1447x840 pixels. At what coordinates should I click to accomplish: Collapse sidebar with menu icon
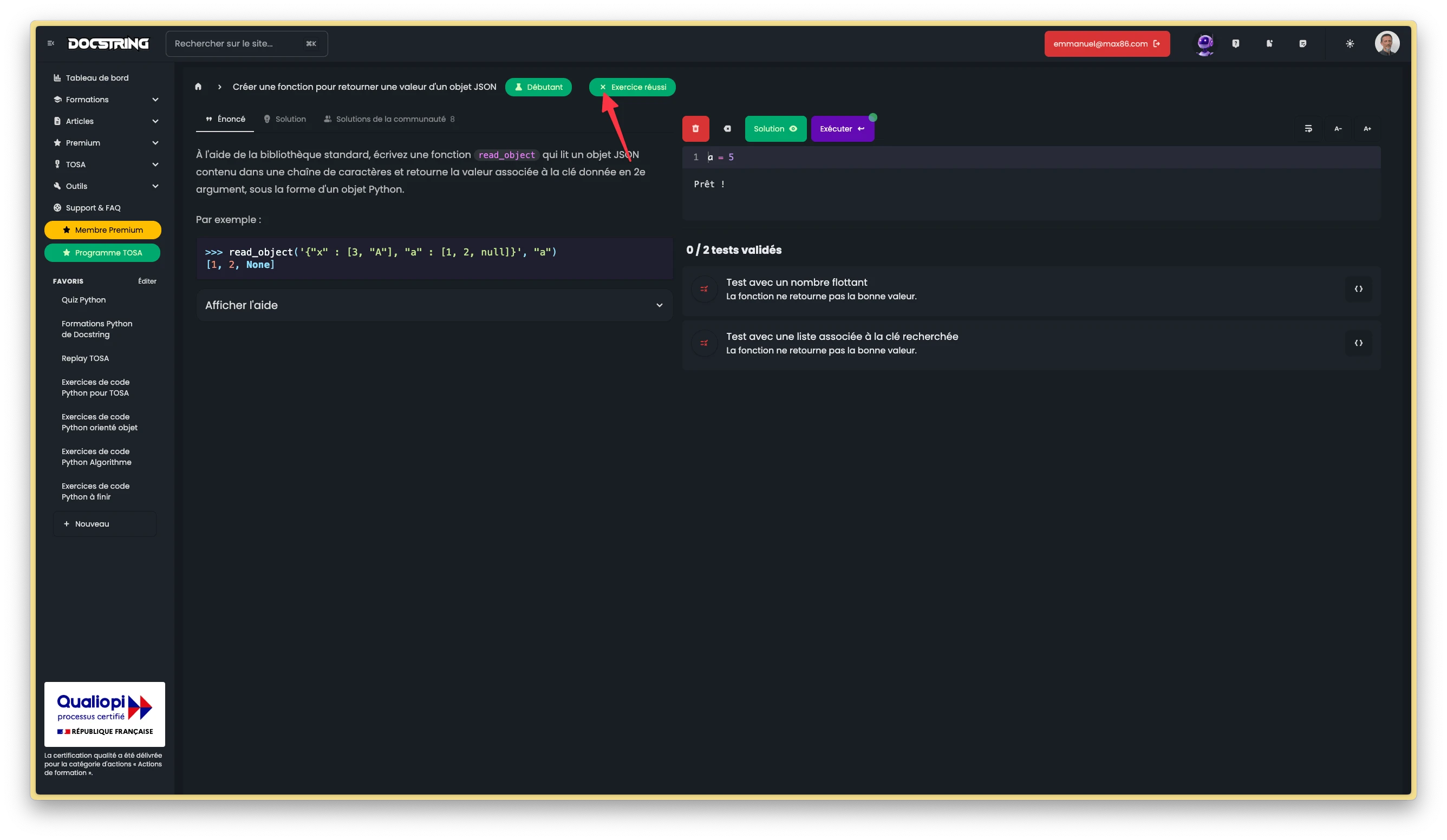[50, 44]
